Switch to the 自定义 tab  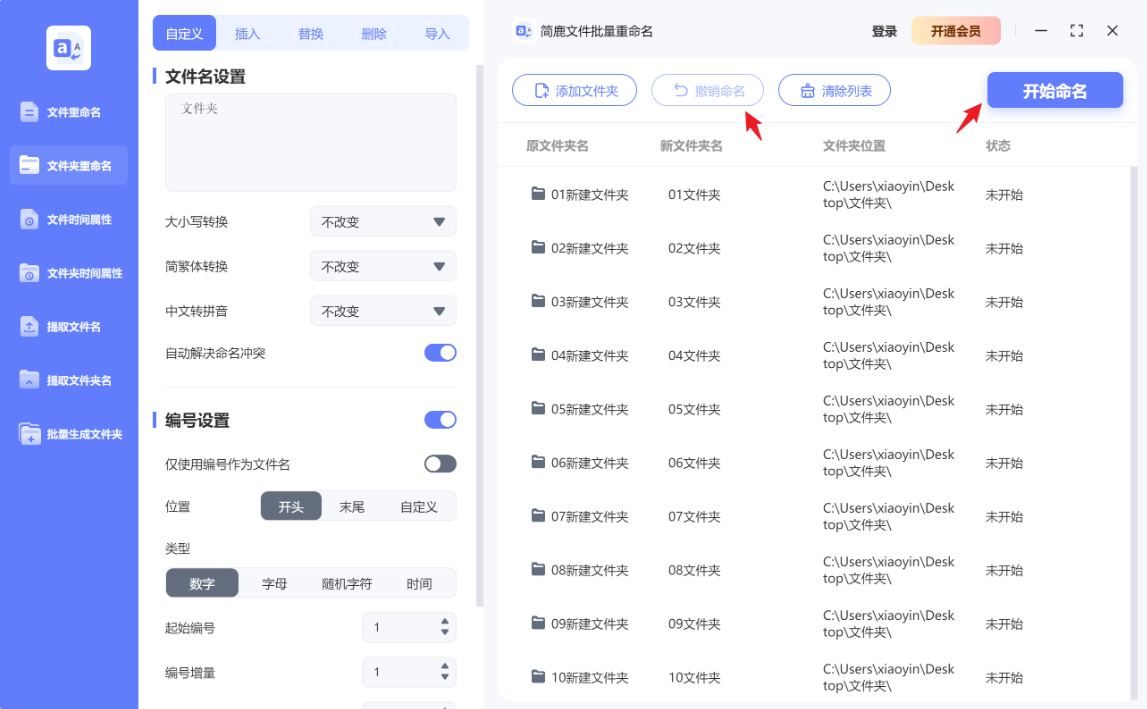(x=184, y=34)
